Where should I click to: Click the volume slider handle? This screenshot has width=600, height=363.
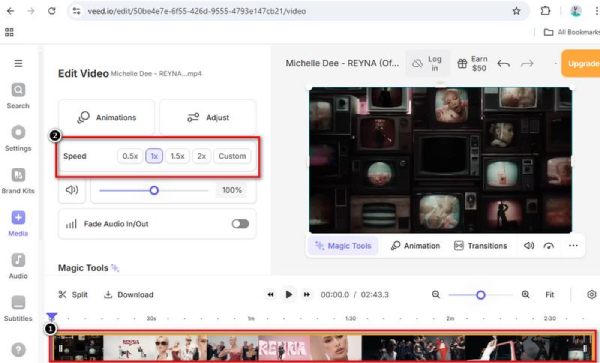coord(154,190)
